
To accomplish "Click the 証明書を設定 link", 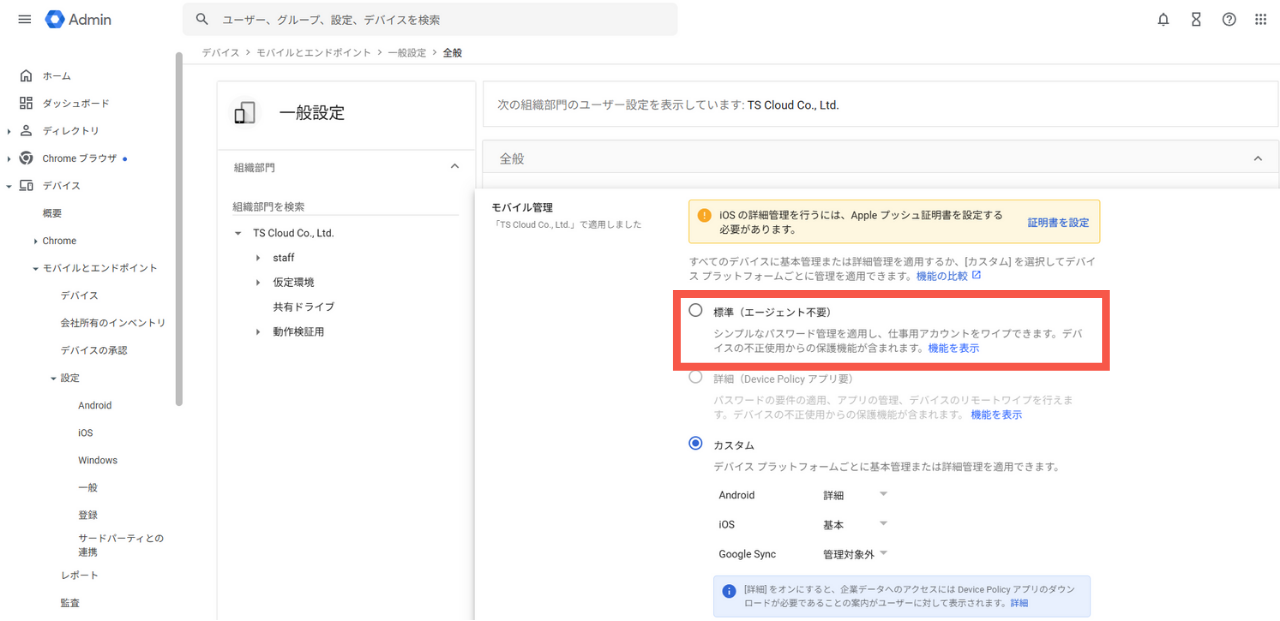I will (1058, 222).
